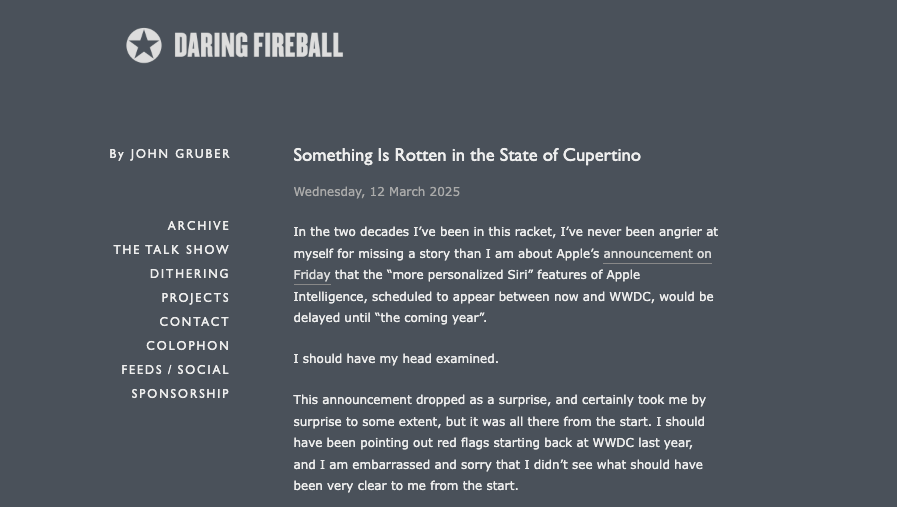Select Projects in the sidebar

point(195,298)
